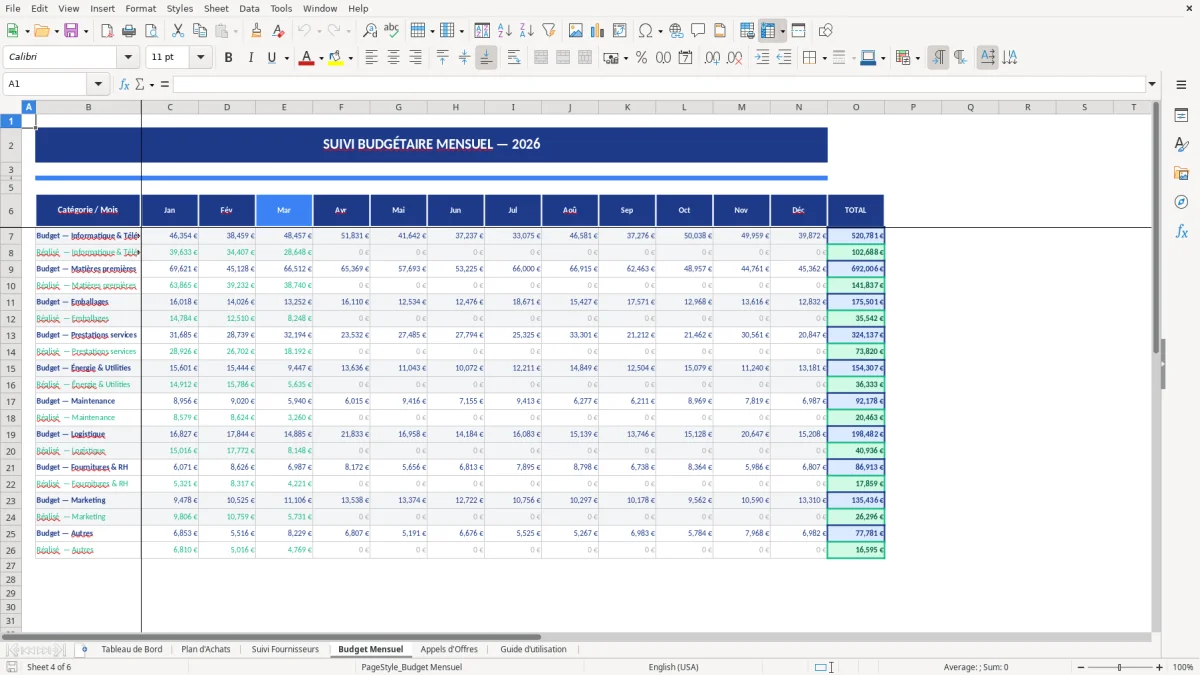The width and height of the screenshot is (1200, 675).
Task: Click the Sidebar Settings hamburger button
Action: pyautogui.click(x=1181, y=84)
